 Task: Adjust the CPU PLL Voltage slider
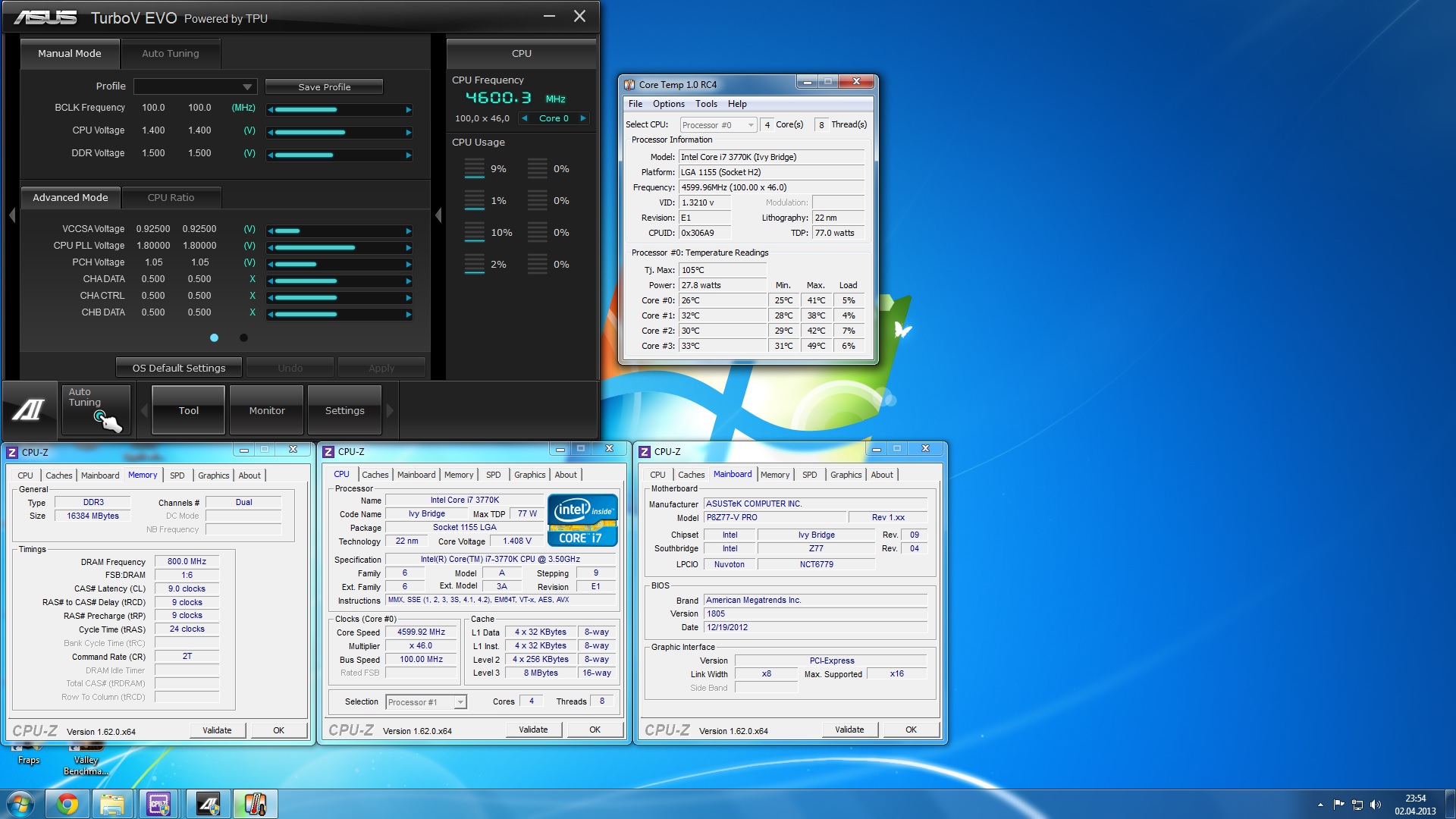(x=340, y=247)
